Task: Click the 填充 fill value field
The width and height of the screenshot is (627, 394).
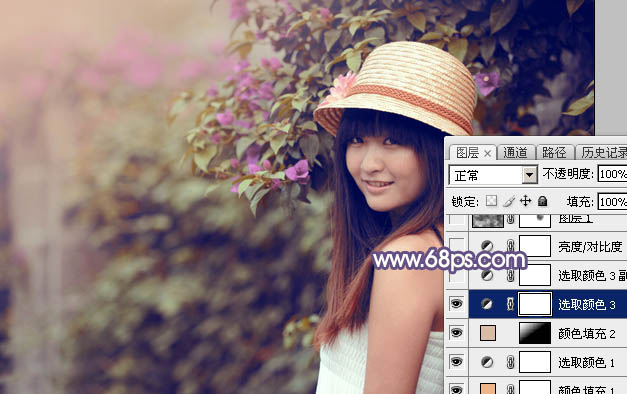Action: (612, 202)
